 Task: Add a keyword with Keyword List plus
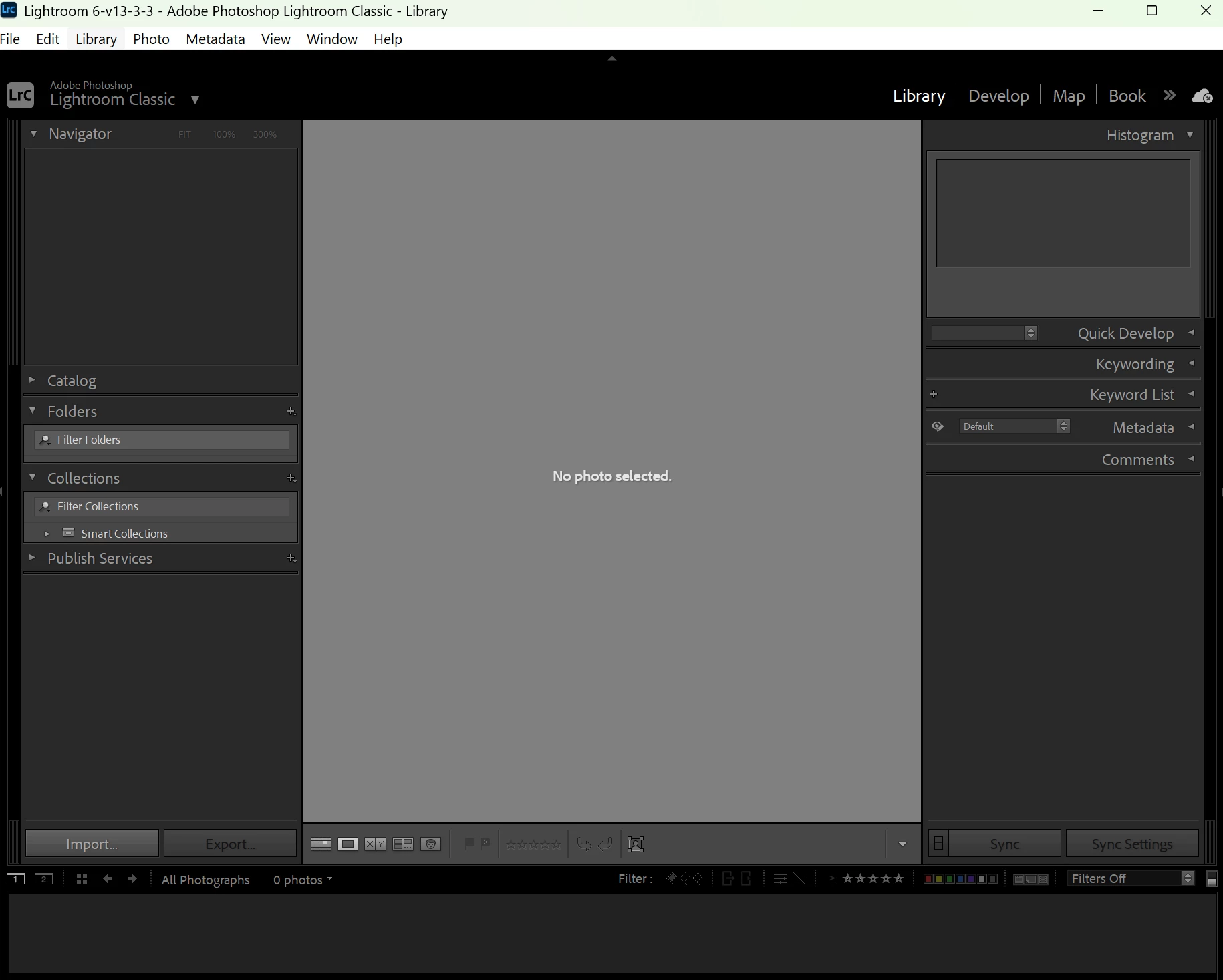(x=934, y=394)
